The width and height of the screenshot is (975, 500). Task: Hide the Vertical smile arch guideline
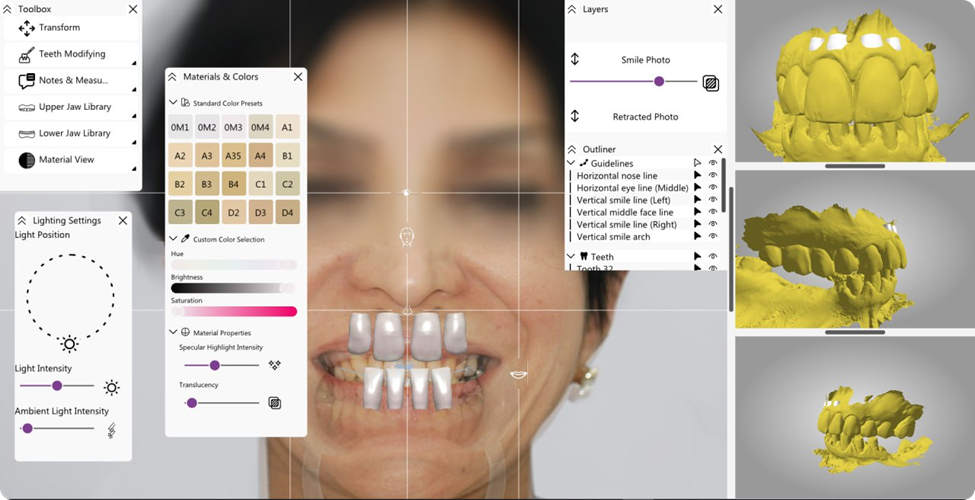[x=713, y=236]
